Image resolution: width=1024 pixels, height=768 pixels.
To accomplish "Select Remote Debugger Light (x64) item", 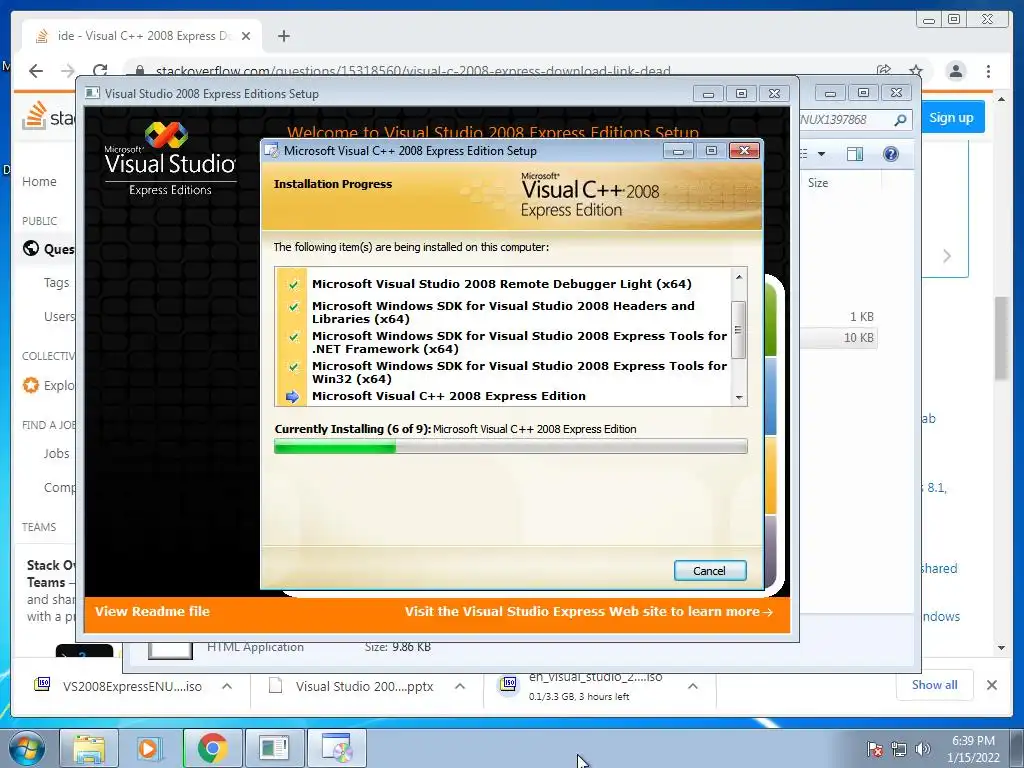I will [x=502, y=284].
